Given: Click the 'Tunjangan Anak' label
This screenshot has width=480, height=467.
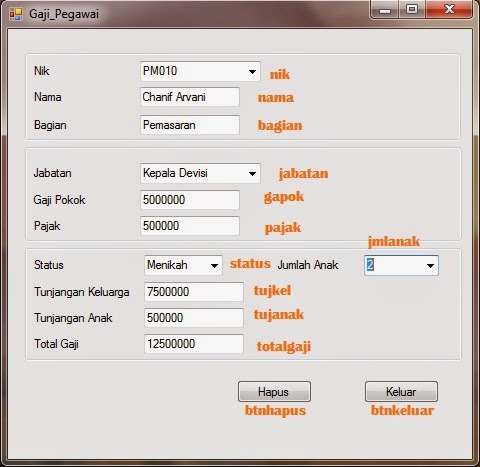Looking at the screenshot, I should pyautogui.click(x=73, y=318).
